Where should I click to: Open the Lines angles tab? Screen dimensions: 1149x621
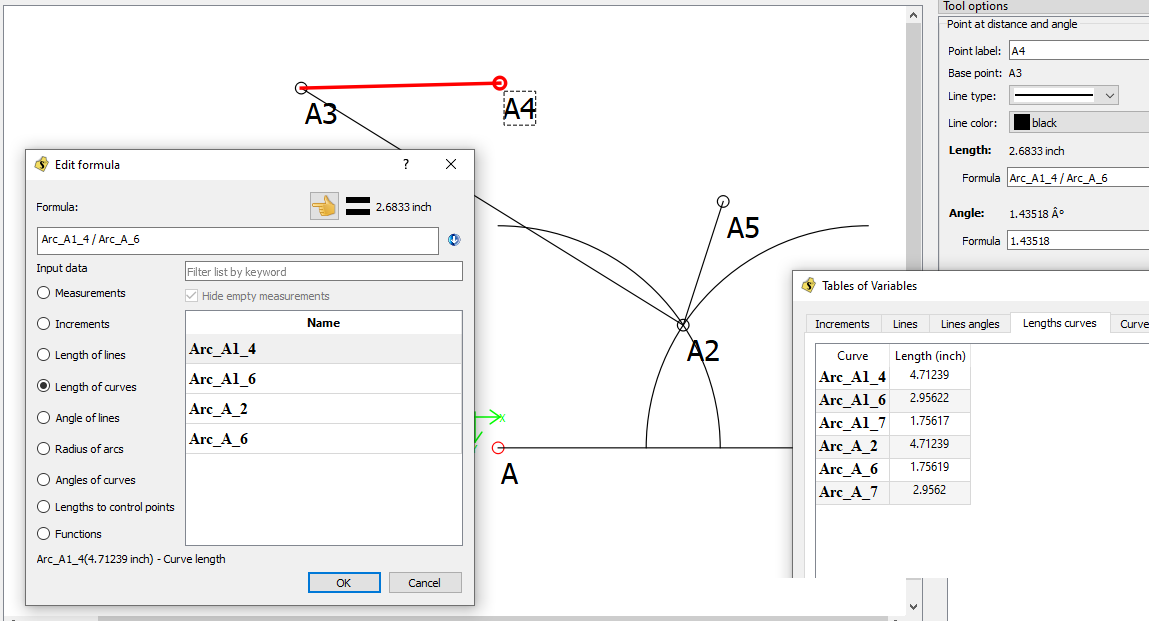969,324
